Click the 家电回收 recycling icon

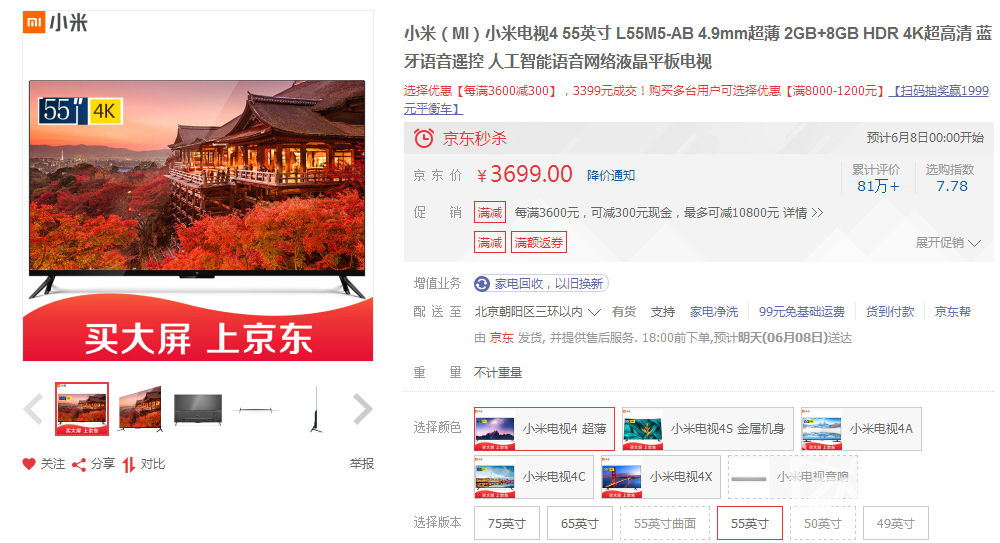pos(482,284)
